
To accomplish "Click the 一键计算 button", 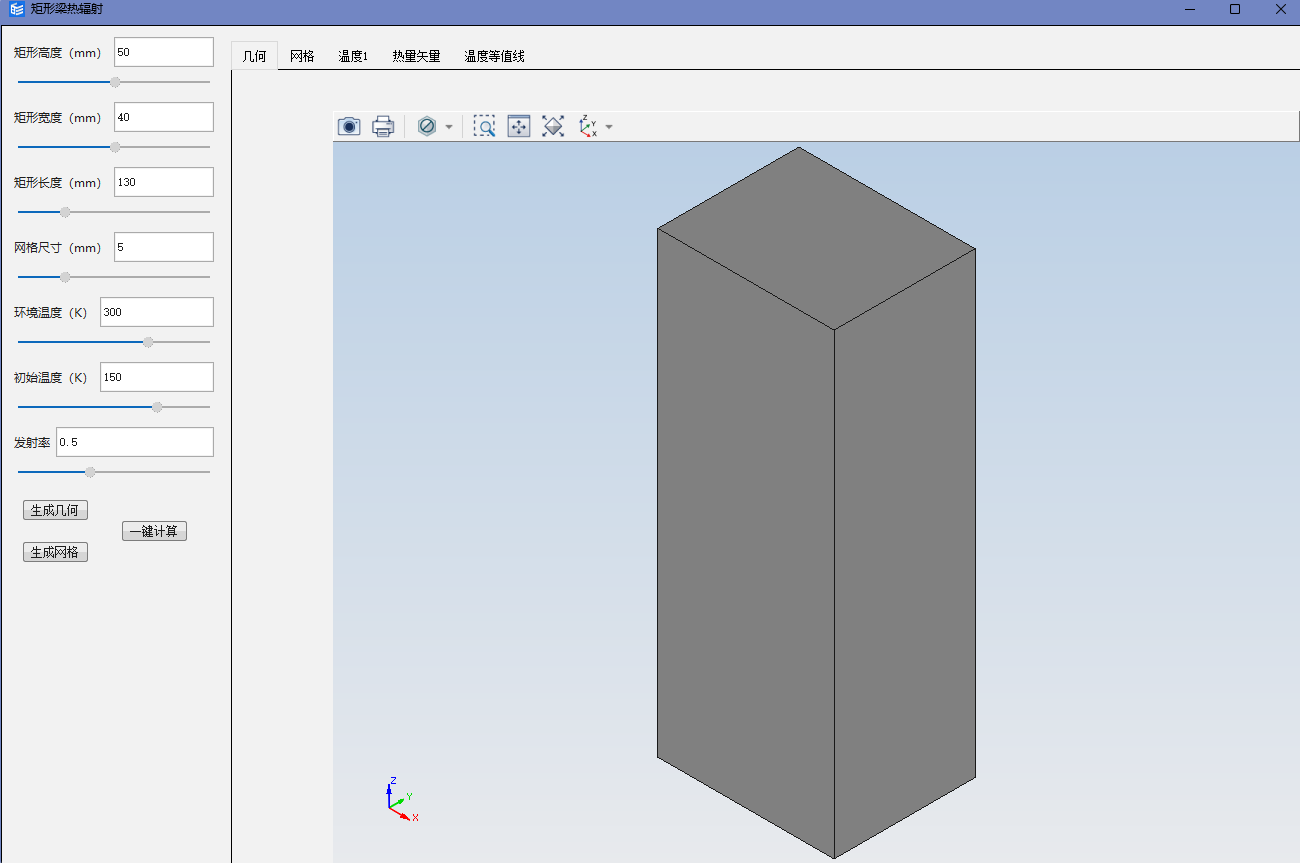I will [154, 531].
